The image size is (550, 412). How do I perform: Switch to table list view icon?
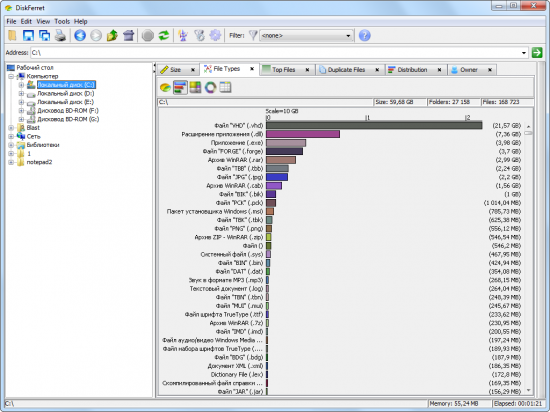point(226,87)
